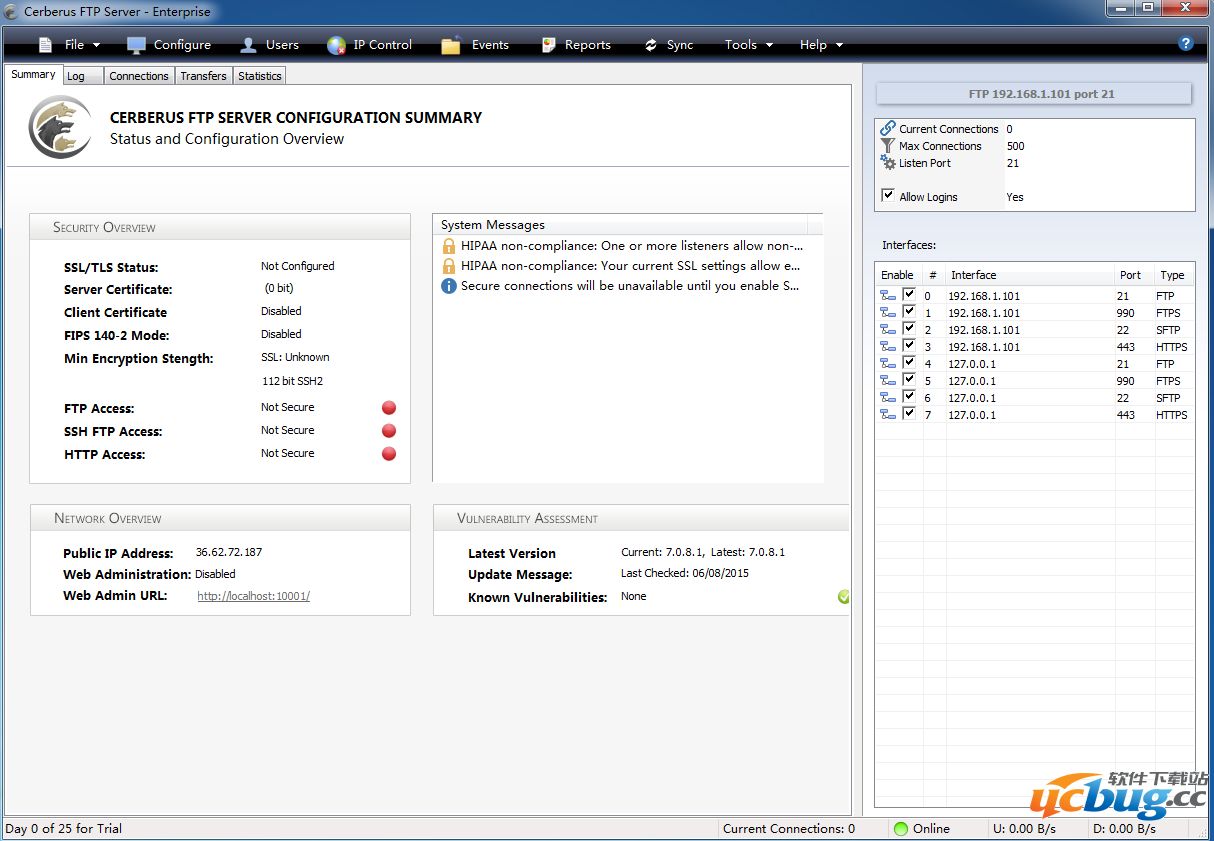Disable interface 2 SFTP 192.168.1.101 checkbox
The width and height of the screenshot is (1214, 841).
point(909,329)
